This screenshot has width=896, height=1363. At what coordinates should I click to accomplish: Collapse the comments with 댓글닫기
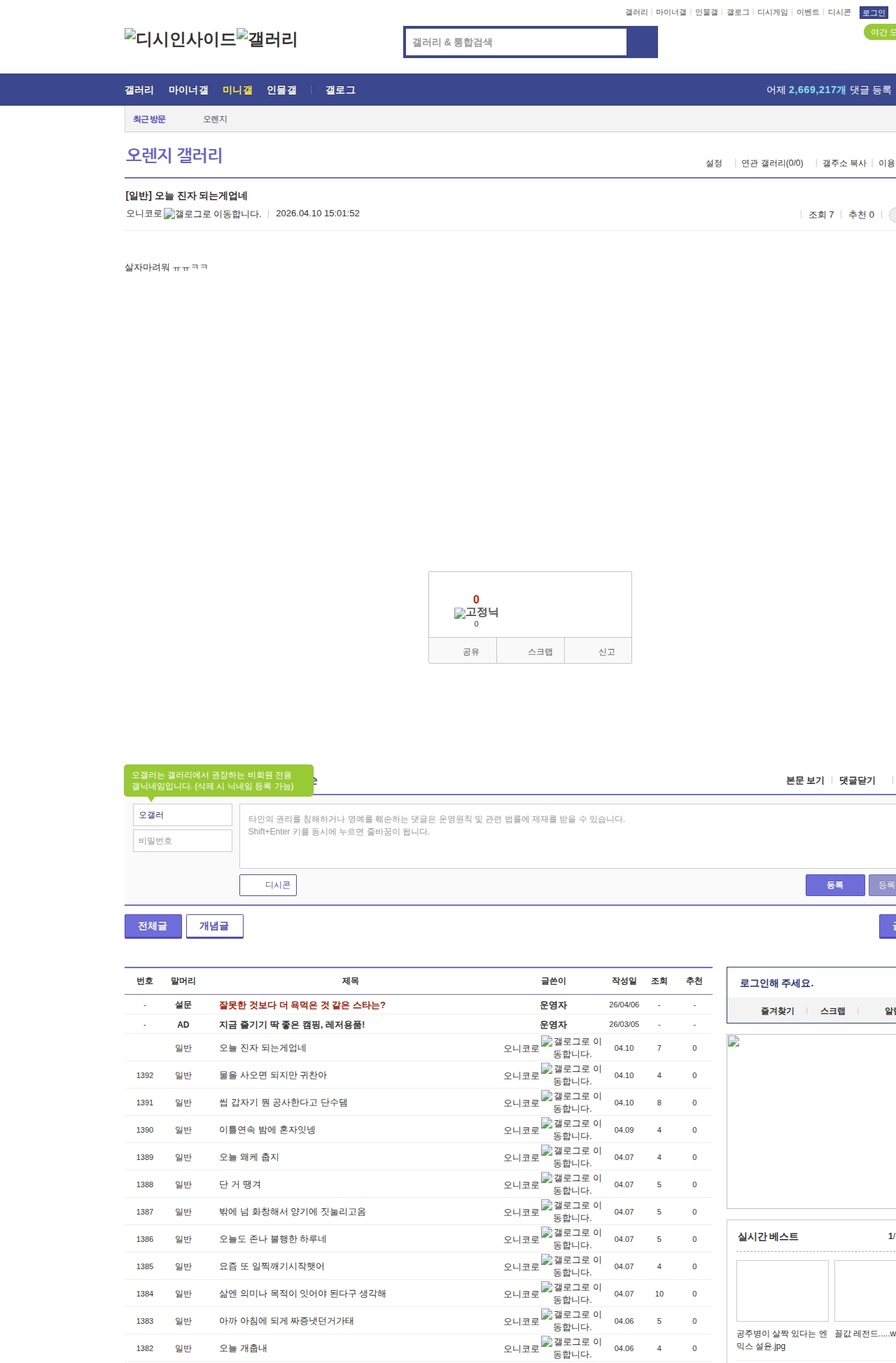tap(857, 781)
